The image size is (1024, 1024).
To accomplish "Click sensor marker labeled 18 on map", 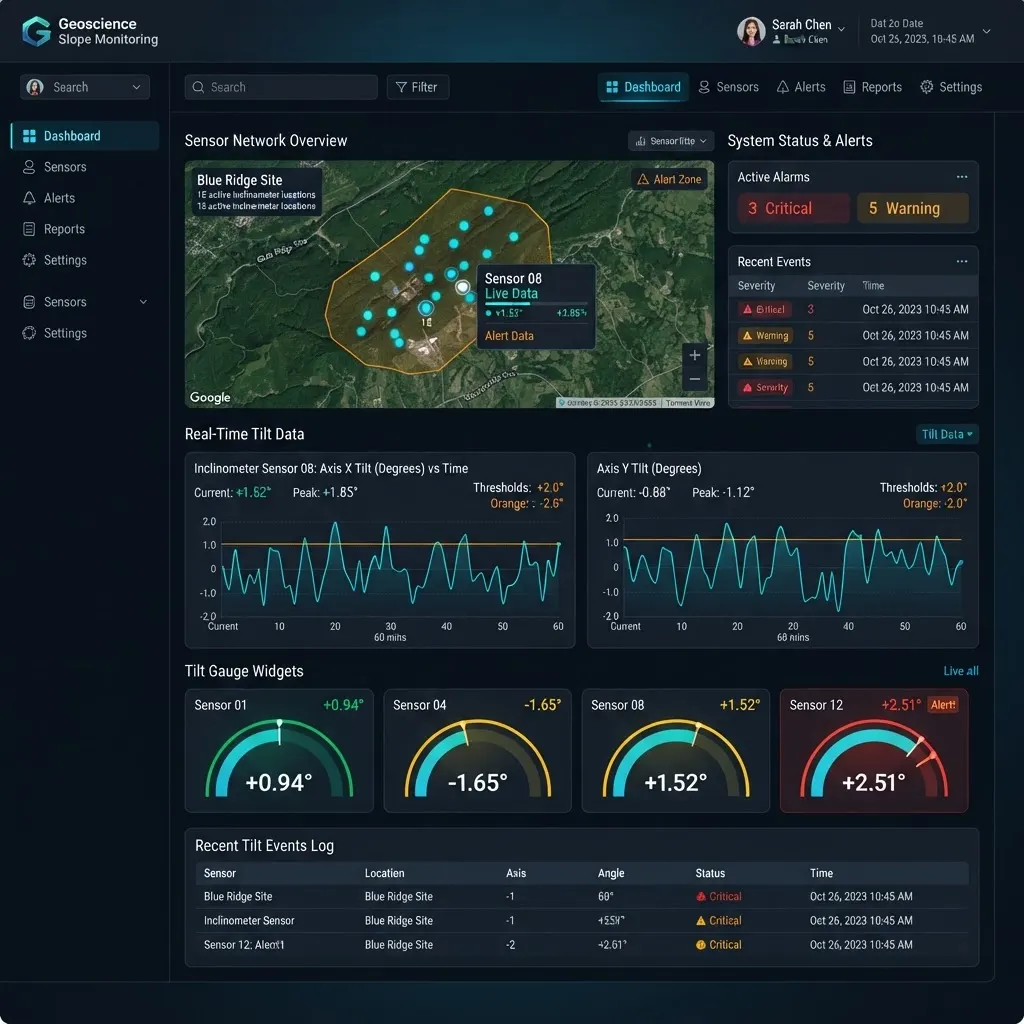I will pos(426,308).
